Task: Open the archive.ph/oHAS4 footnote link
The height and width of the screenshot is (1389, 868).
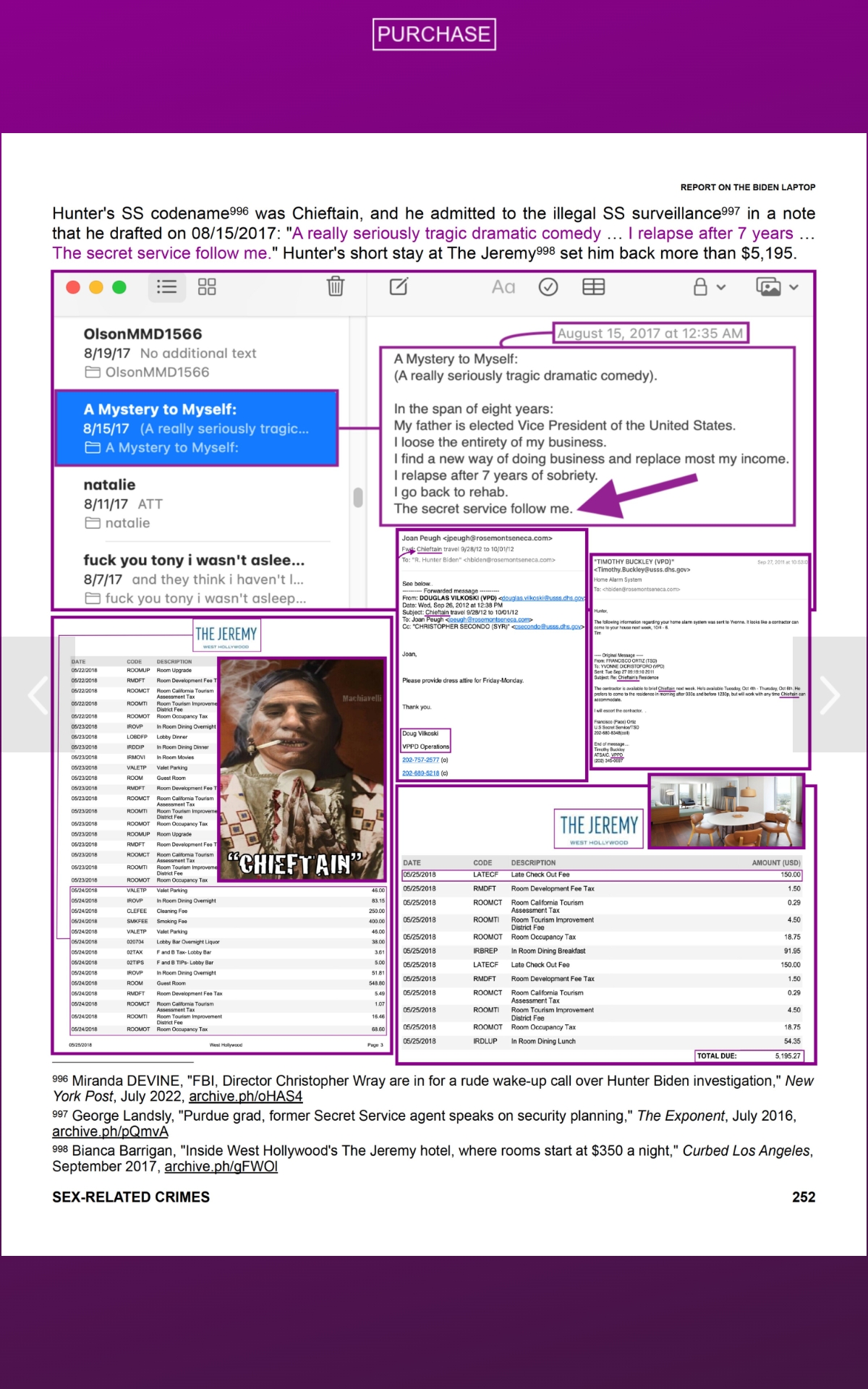Action: 245,1097
